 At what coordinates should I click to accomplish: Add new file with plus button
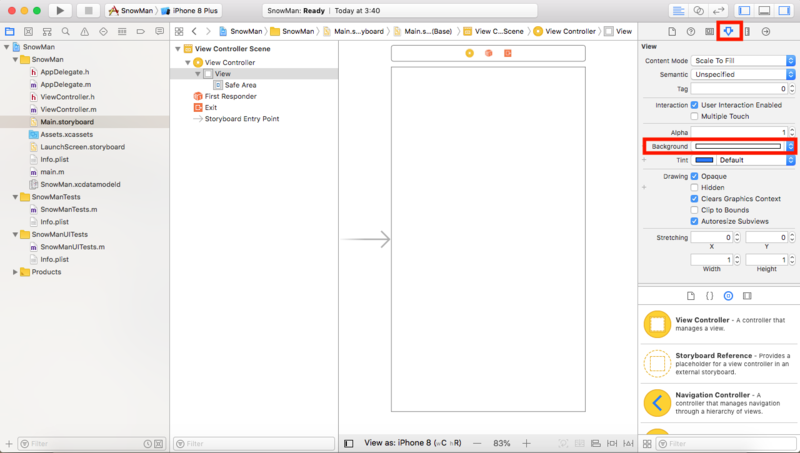pyautogui.click(x=9, y=444)
